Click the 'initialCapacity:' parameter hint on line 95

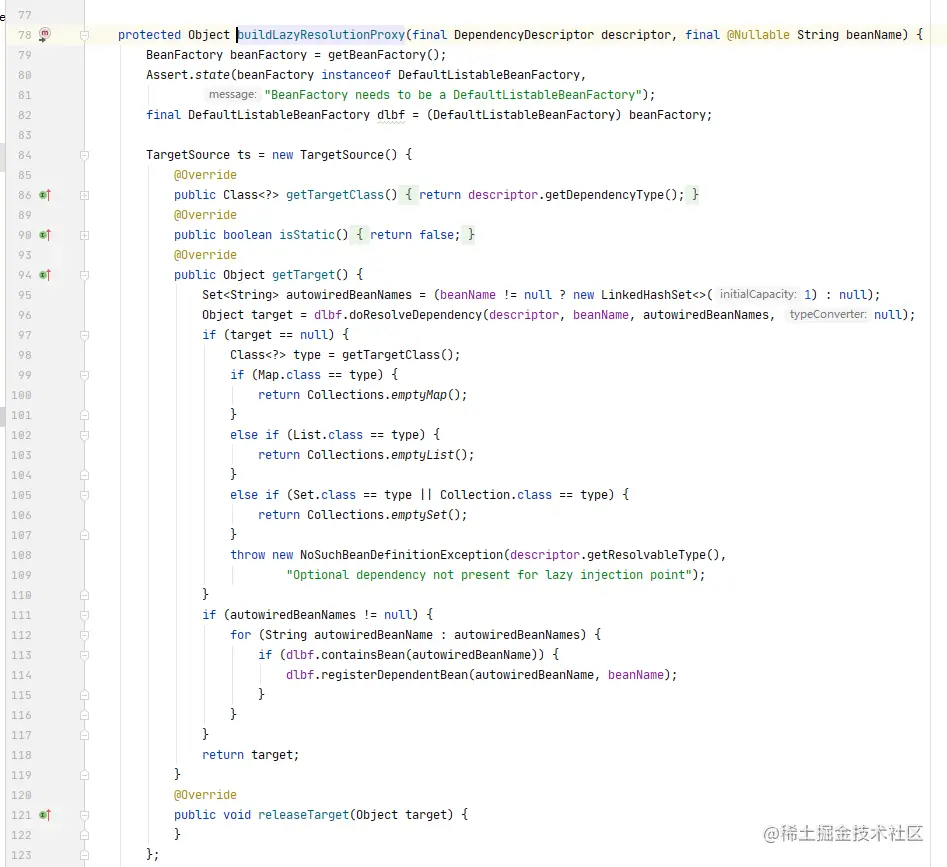[x=758, y=294]
